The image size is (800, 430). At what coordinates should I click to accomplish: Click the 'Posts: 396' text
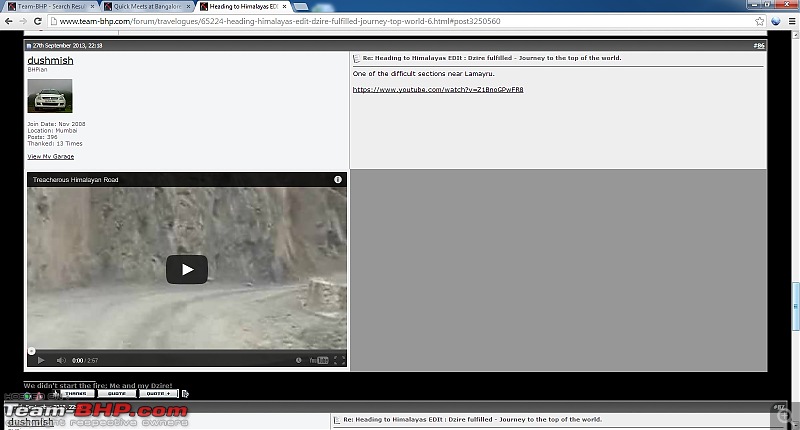tap(42, 137)
